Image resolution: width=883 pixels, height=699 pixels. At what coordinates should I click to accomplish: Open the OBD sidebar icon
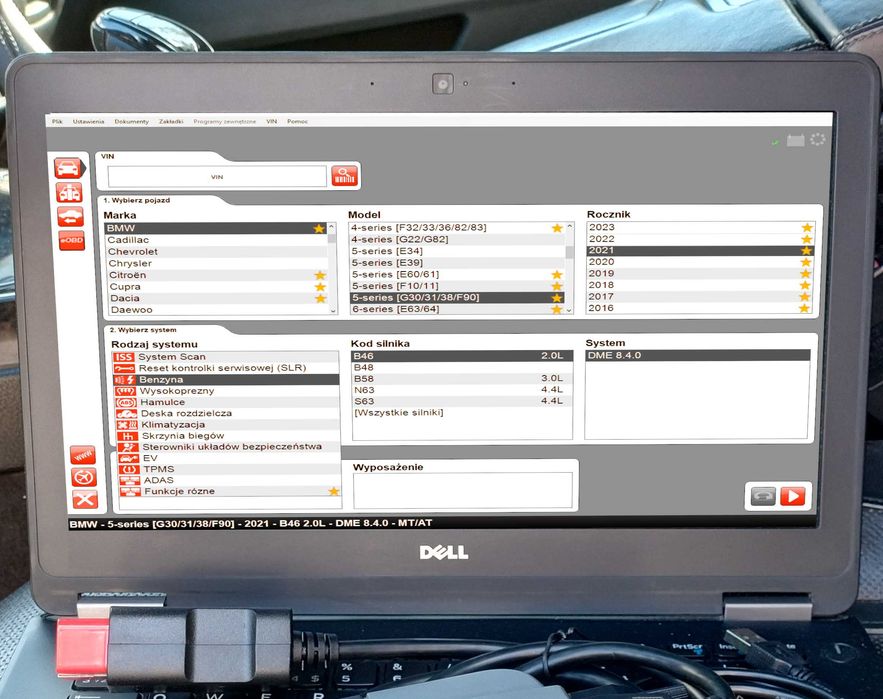tap(72, 241)
